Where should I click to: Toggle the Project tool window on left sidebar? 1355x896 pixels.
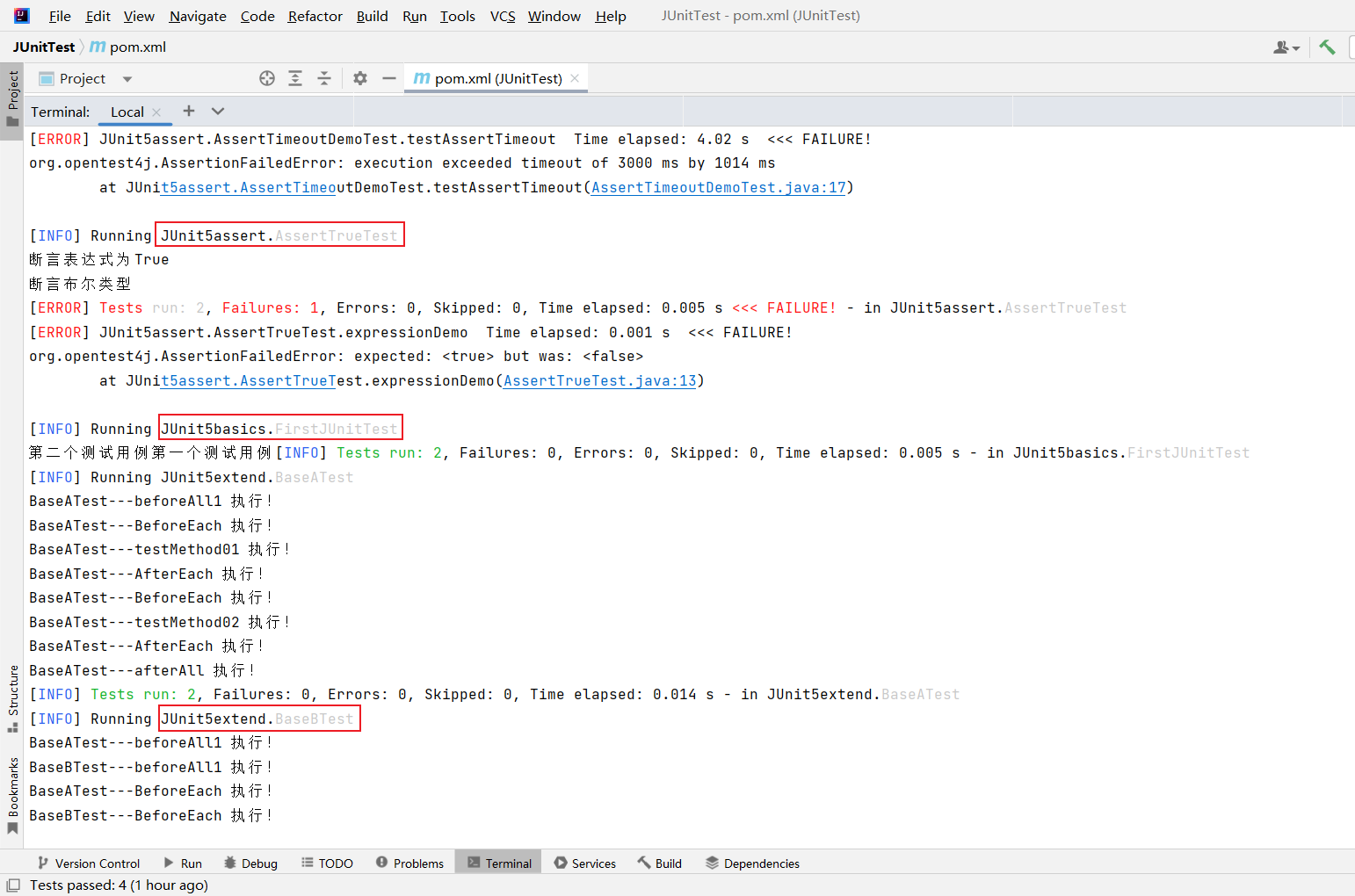pyautogui.click(x=12, y=98)
